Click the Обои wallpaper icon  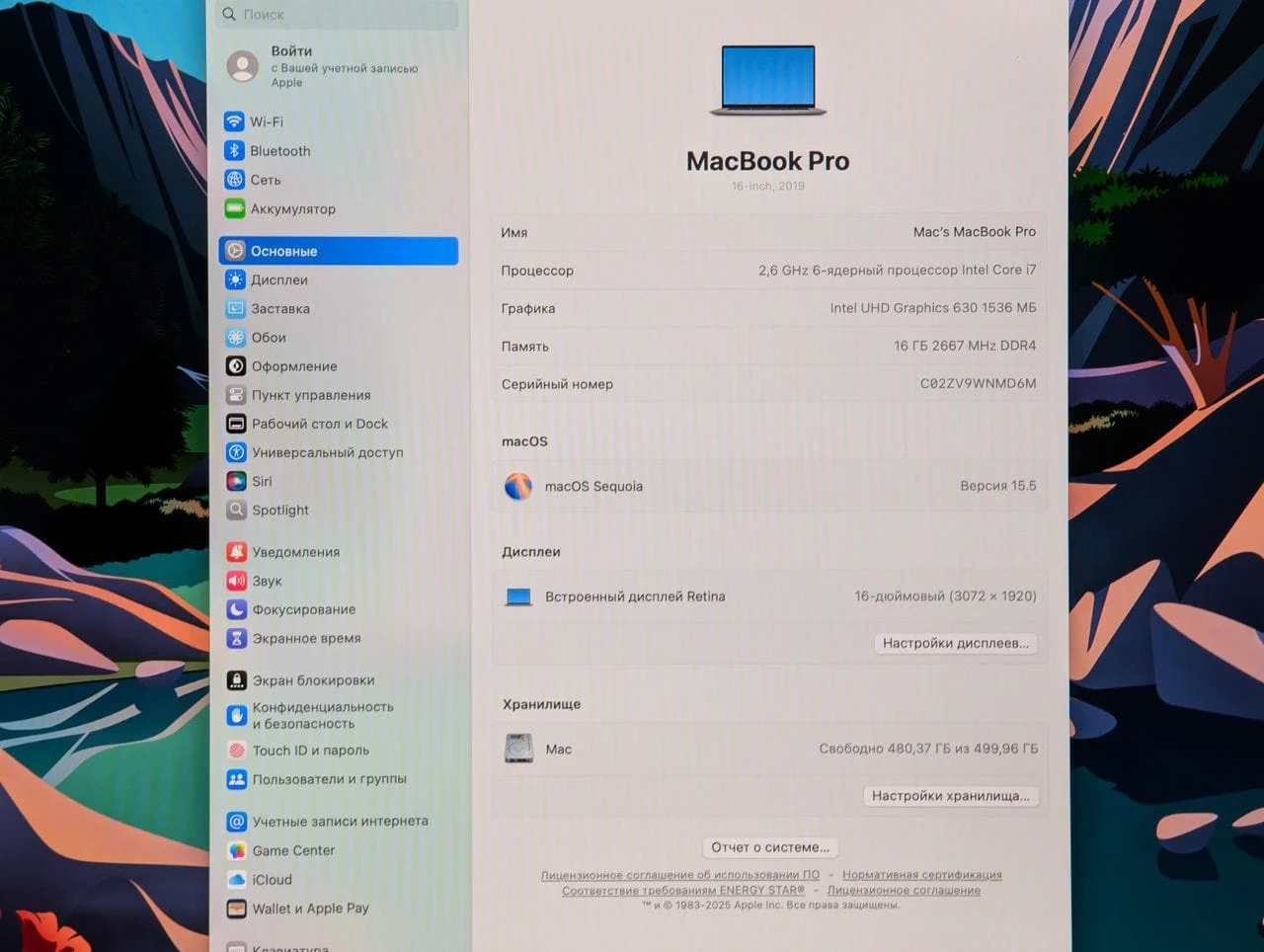235,337
